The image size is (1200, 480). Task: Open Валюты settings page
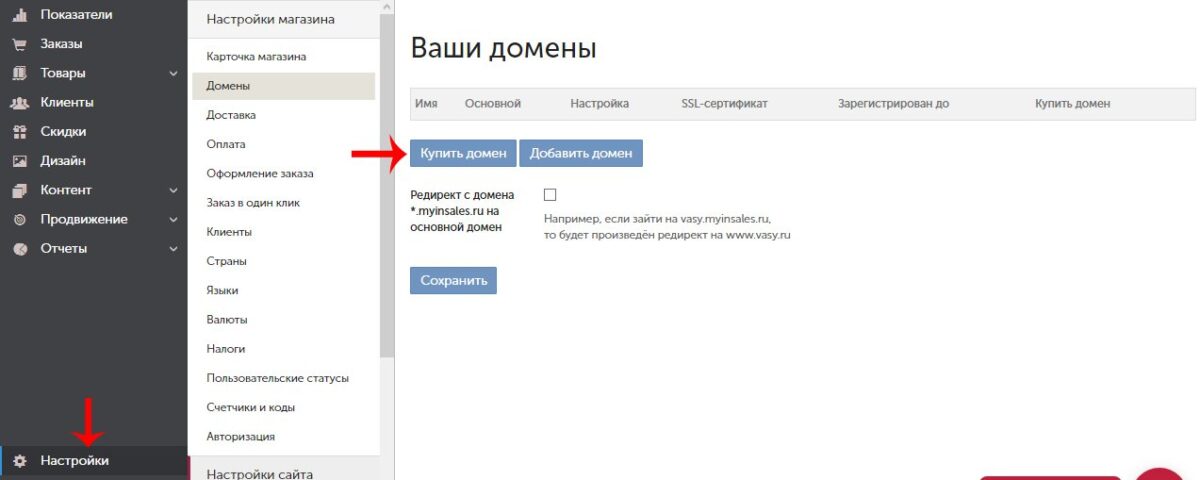[x=227, y=319]
